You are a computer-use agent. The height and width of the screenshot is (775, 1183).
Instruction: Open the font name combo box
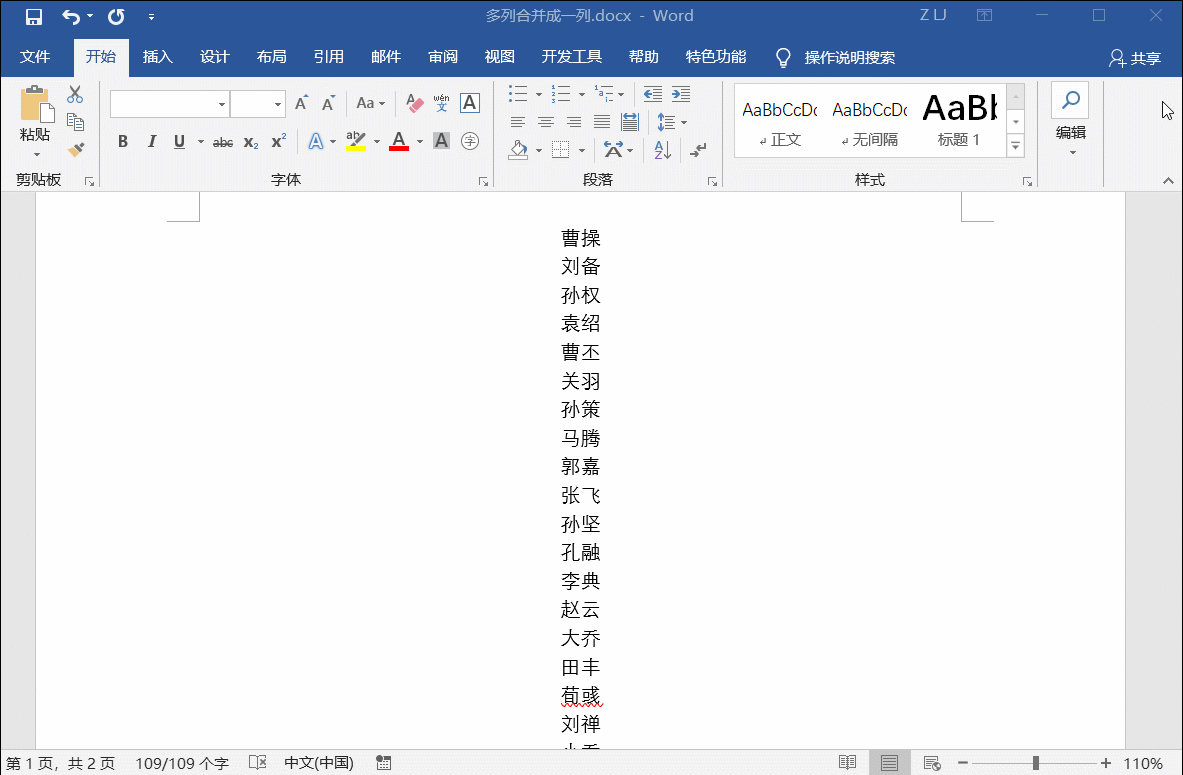[x=170, y=104]
